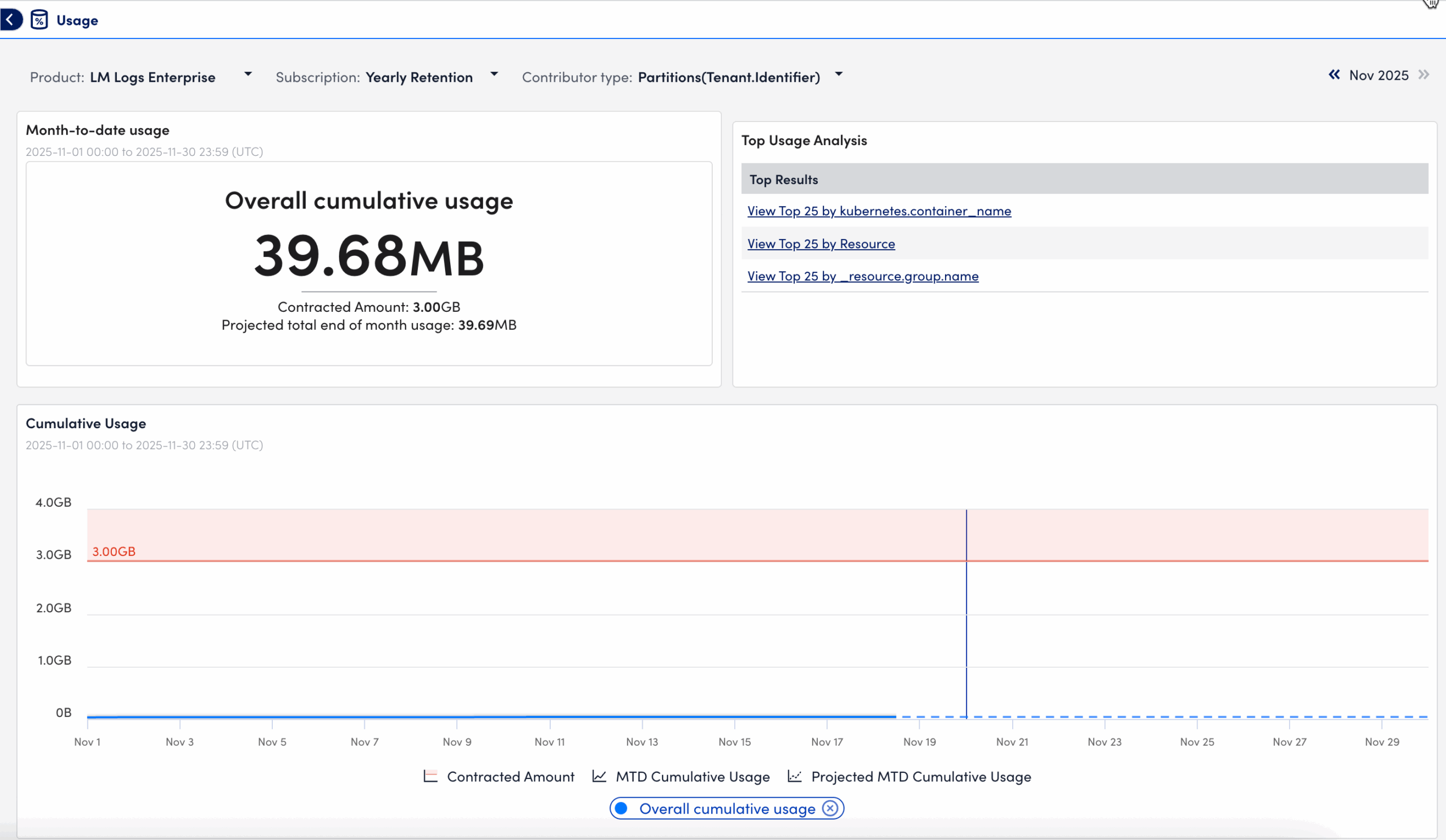Toggle Contracted Amount in the chart legend
Screen dimensions: 1446x840
(x=510, y=776)
